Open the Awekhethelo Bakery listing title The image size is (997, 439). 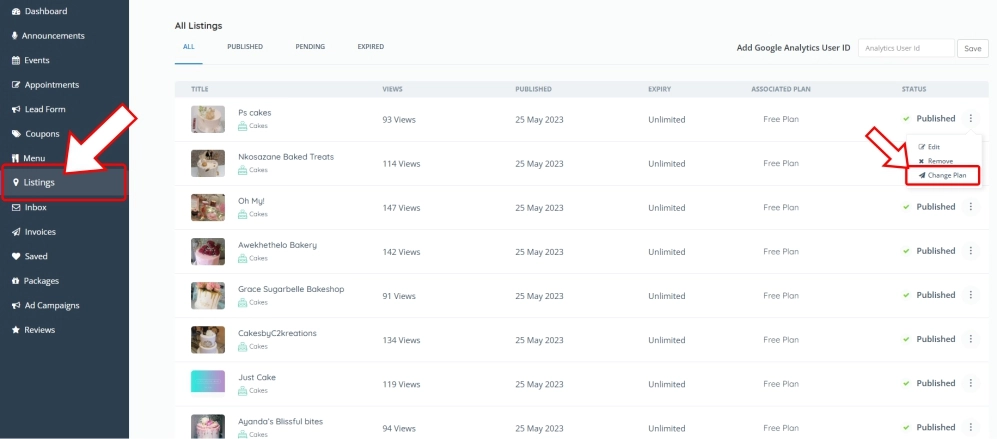pyautogui.click(x=277, y=245)
